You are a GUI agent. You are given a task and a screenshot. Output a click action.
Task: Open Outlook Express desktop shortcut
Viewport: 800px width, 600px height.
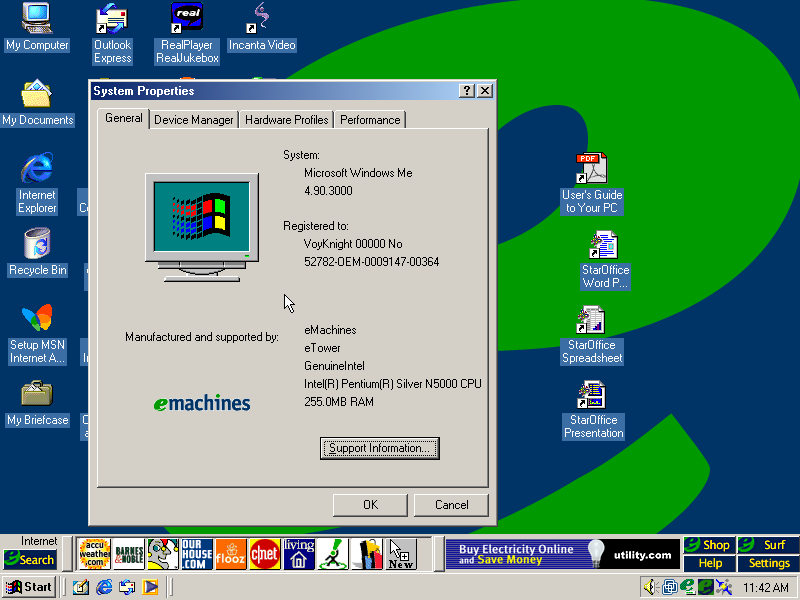coord(112,20)
